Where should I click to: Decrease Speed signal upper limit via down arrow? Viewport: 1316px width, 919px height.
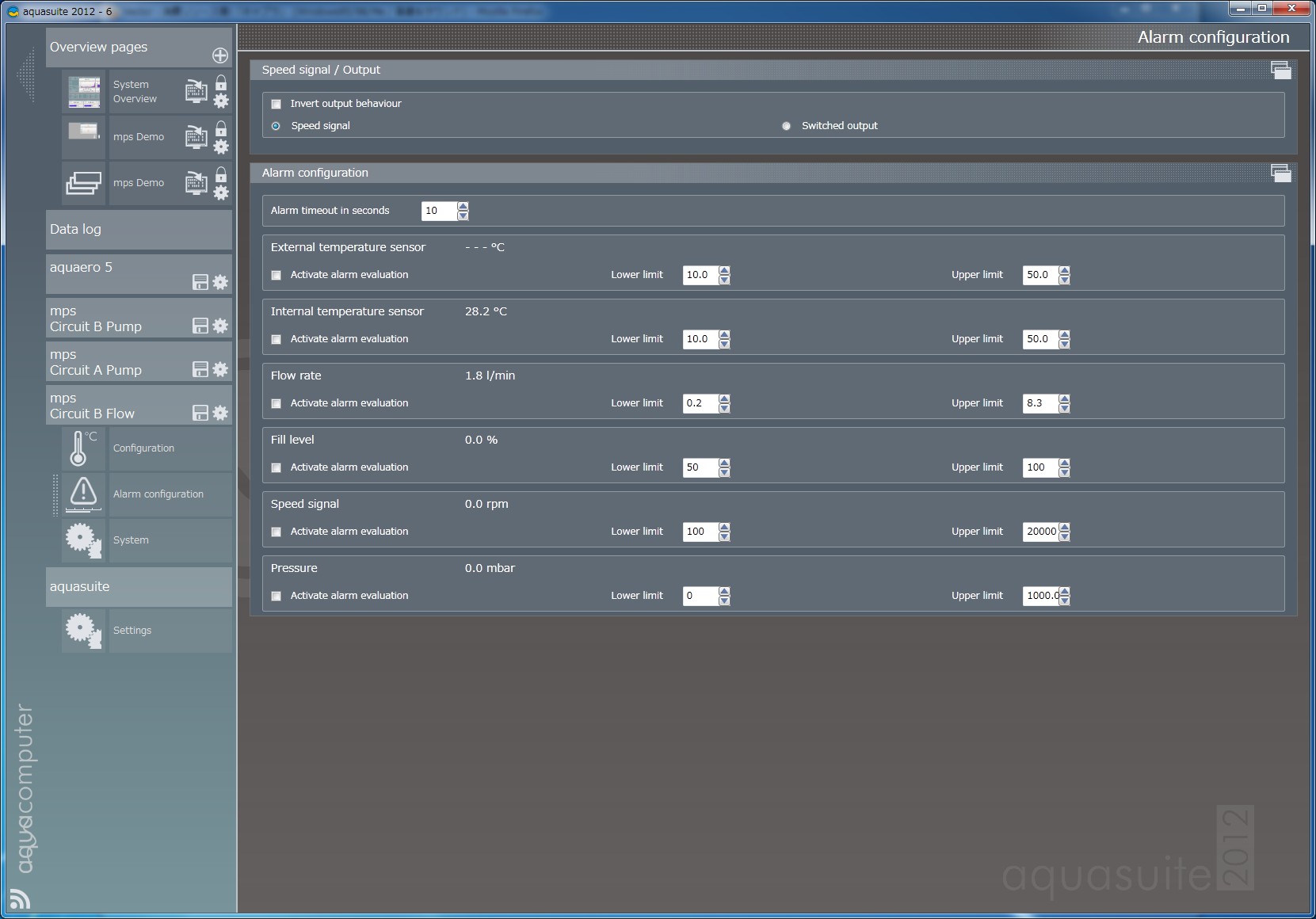pos(1065,536)
